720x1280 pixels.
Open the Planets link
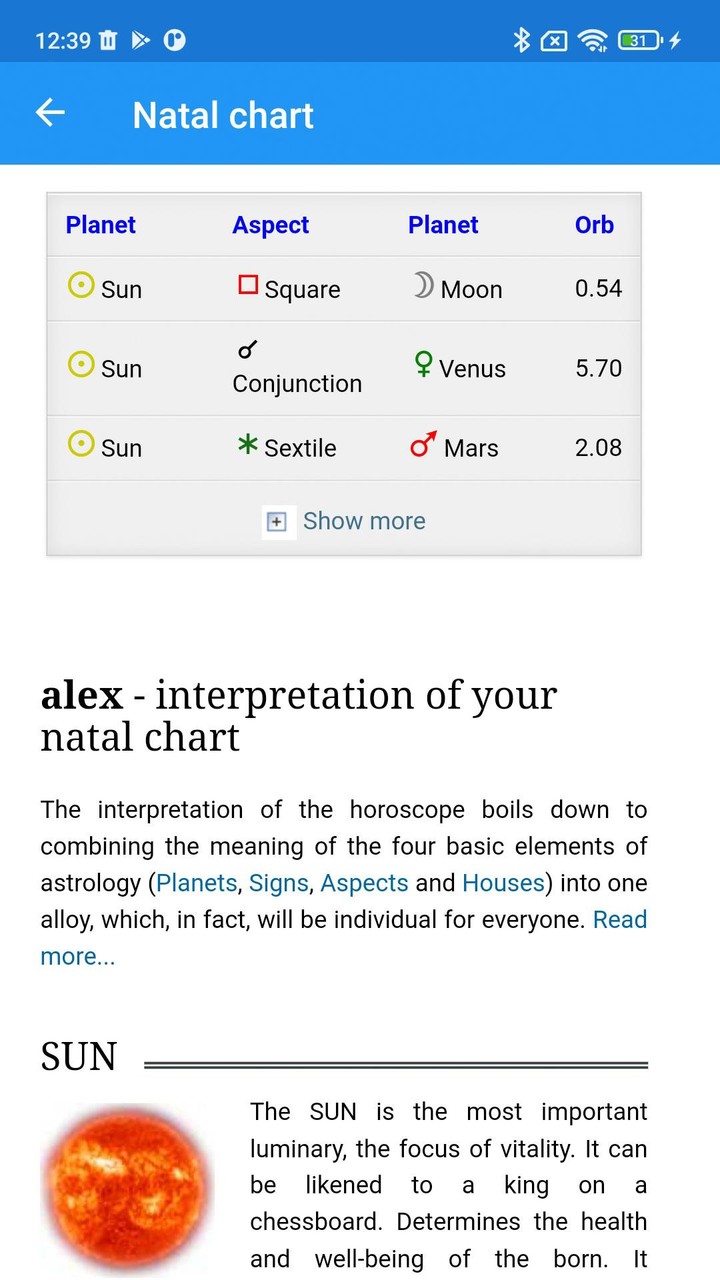(x=196, y=883)
